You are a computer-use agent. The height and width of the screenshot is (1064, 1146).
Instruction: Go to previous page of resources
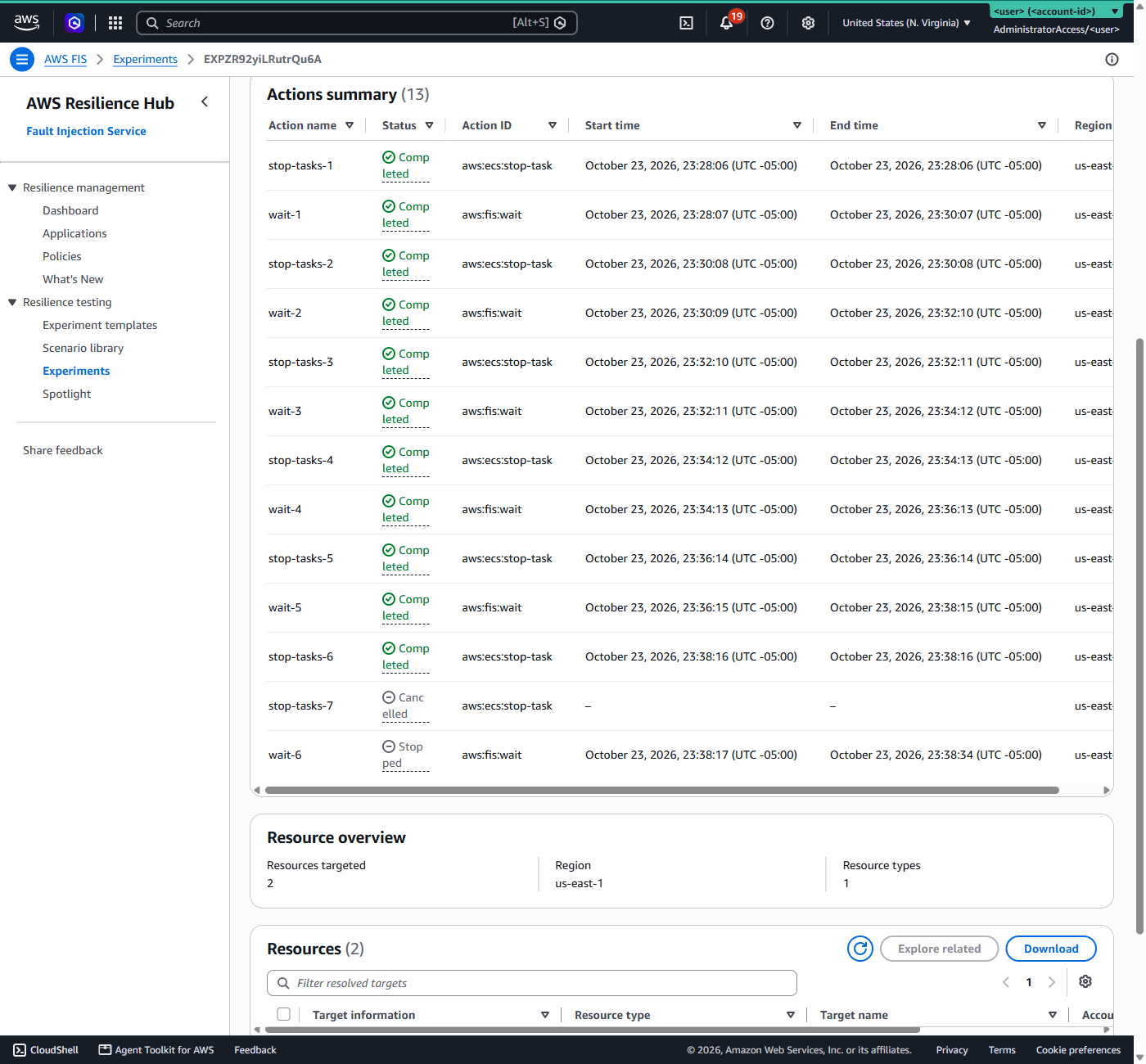point(1006,982)
